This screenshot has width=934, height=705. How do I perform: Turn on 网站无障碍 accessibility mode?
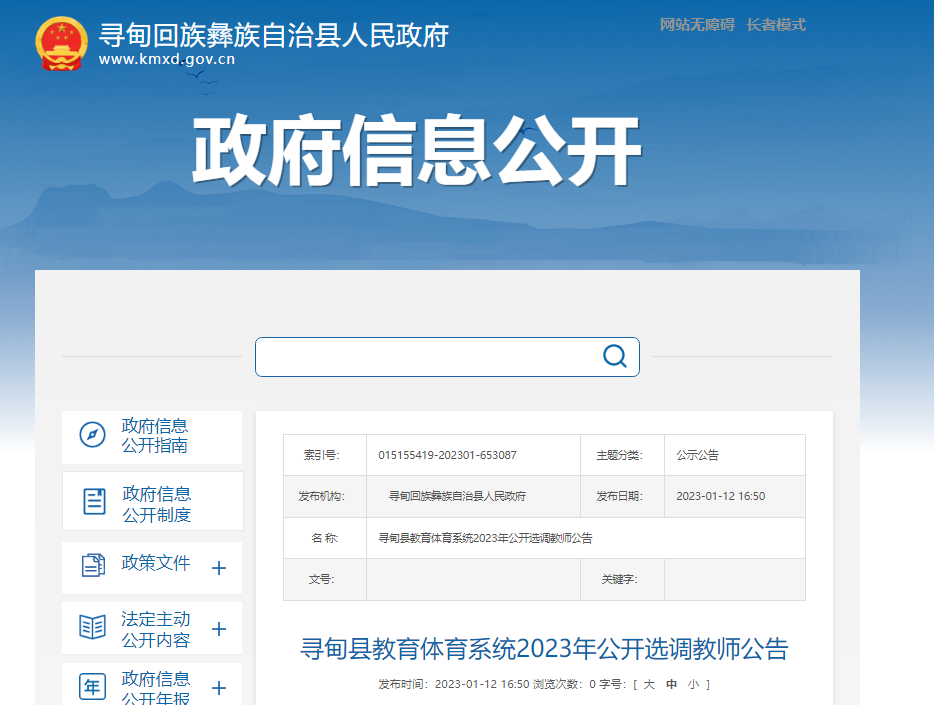coord(697,25)
